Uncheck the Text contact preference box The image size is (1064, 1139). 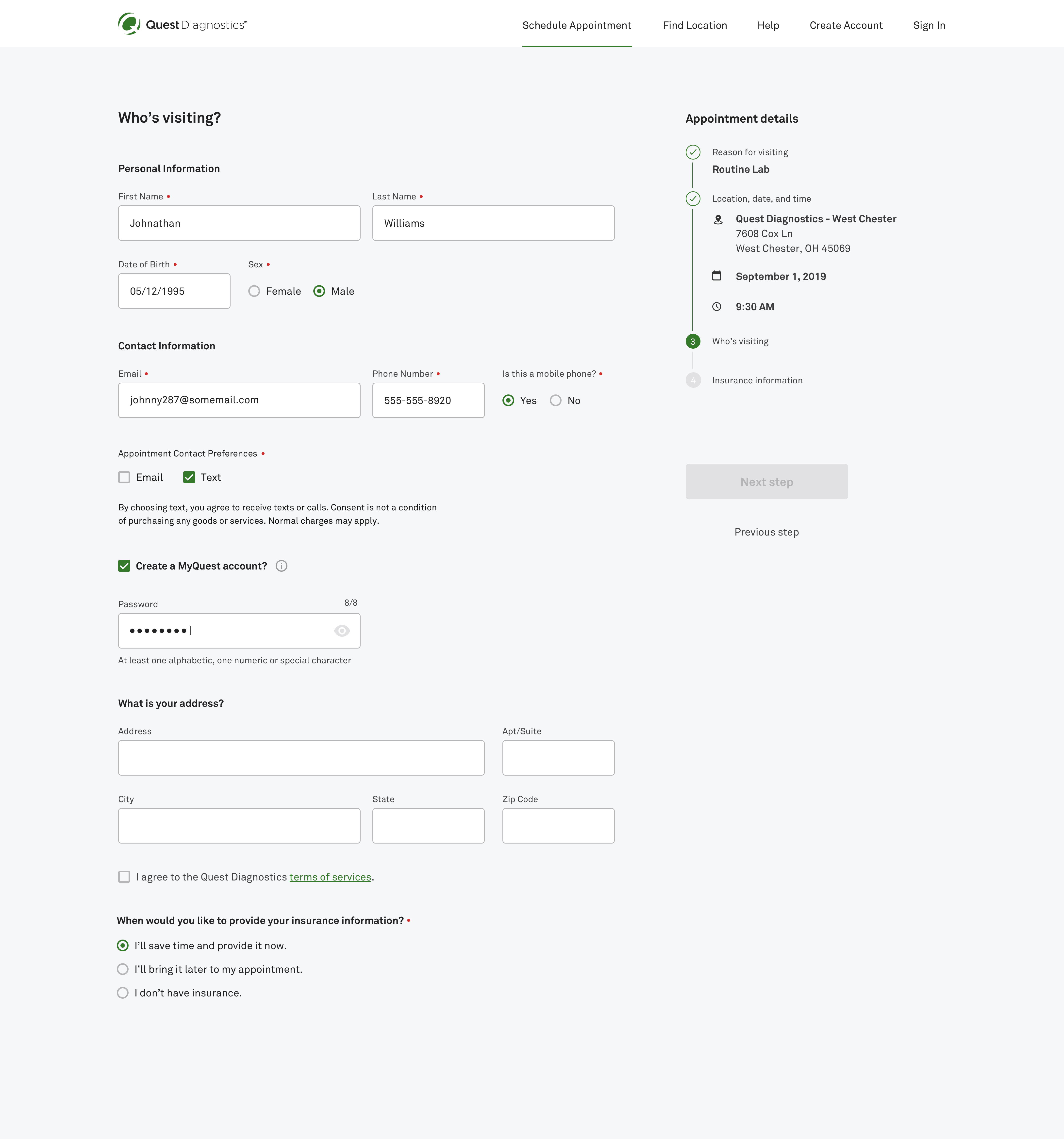[189, 477]
